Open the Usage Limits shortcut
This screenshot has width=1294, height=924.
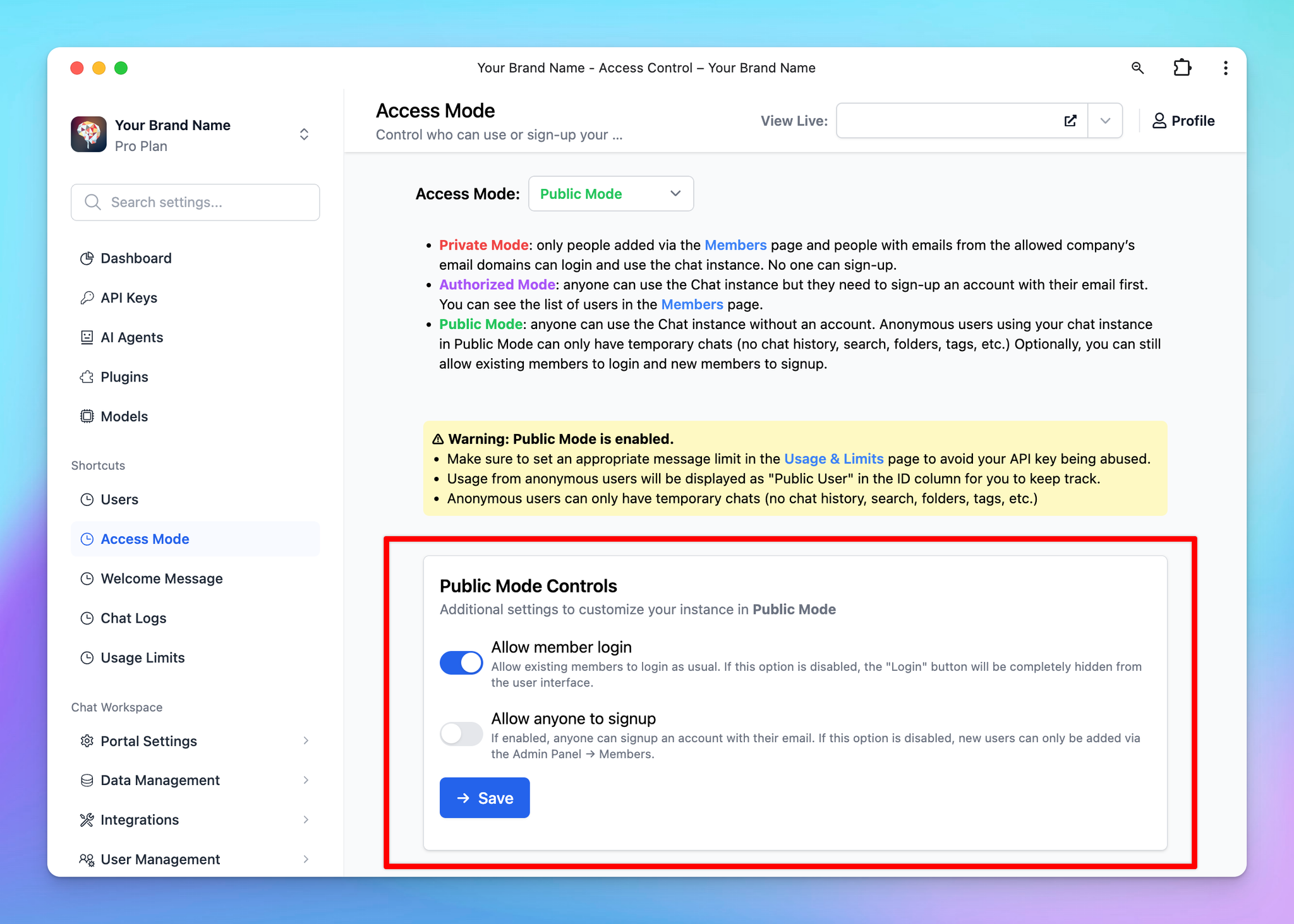pyautogui.click(x=195, y=657)
